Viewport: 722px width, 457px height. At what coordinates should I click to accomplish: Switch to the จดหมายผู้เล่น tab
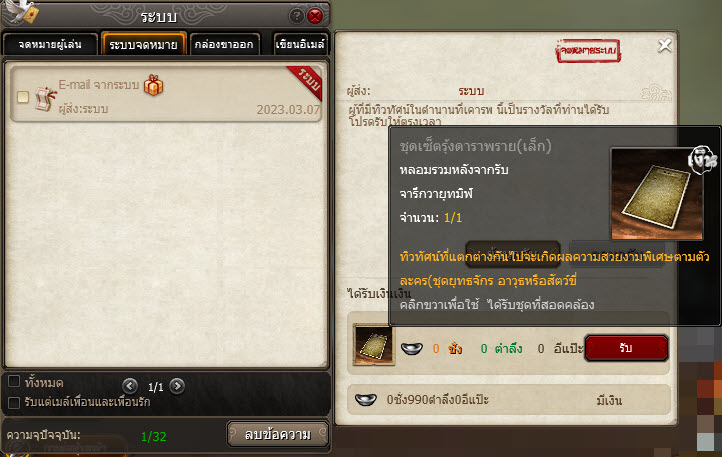point(50,44)
